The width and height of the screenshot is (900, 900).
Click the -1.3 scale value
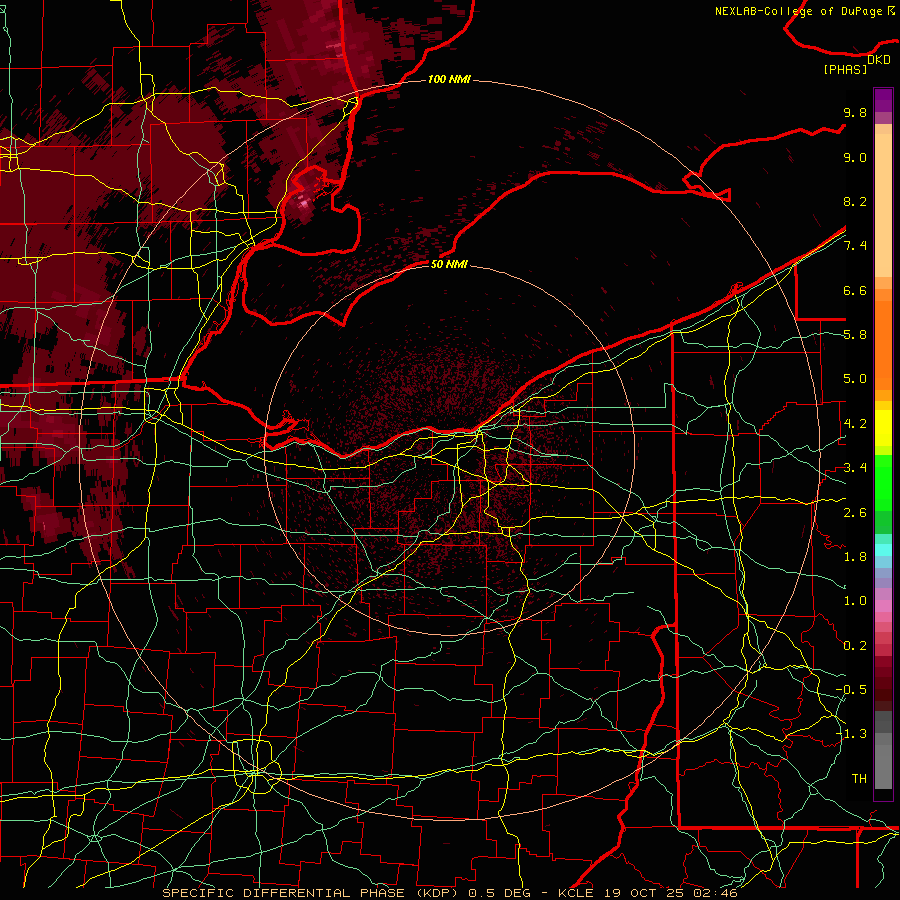point(852,734)
